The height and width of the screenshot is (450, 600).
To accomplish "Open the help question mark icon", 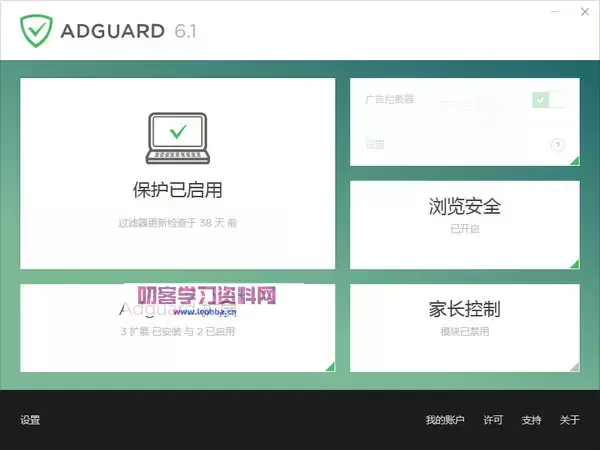I will (558, 145).
